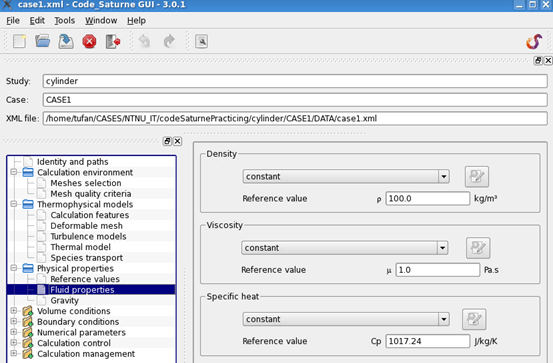Select Meshes selection tree item
The image size is (553, 363).
86,183
